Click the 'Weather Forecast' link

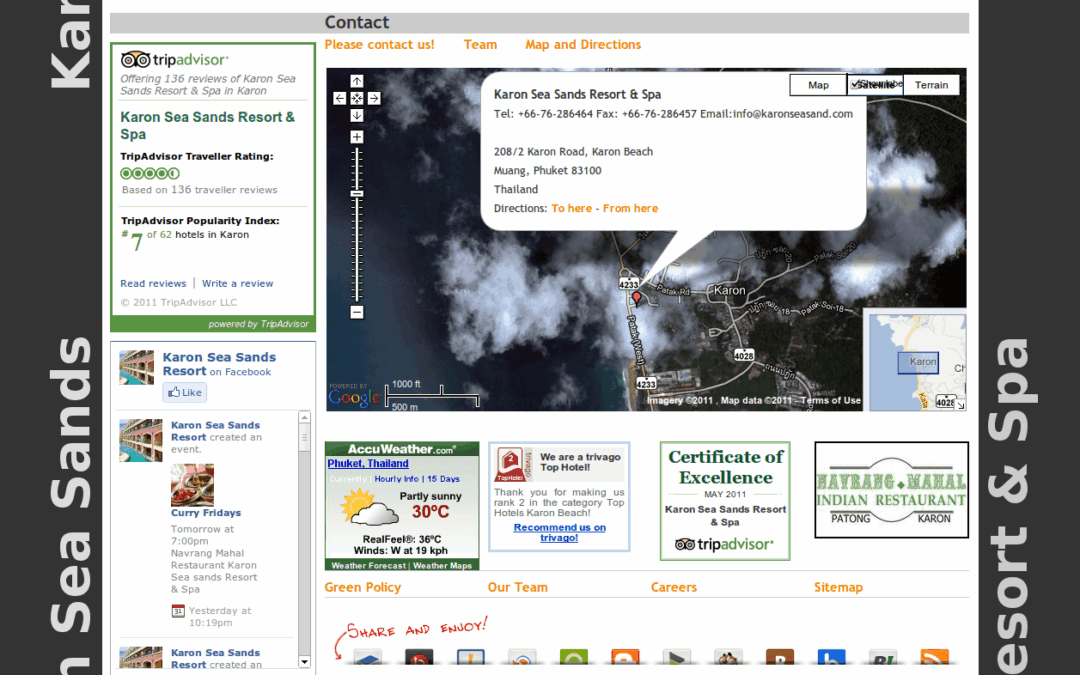click(368, 565)
